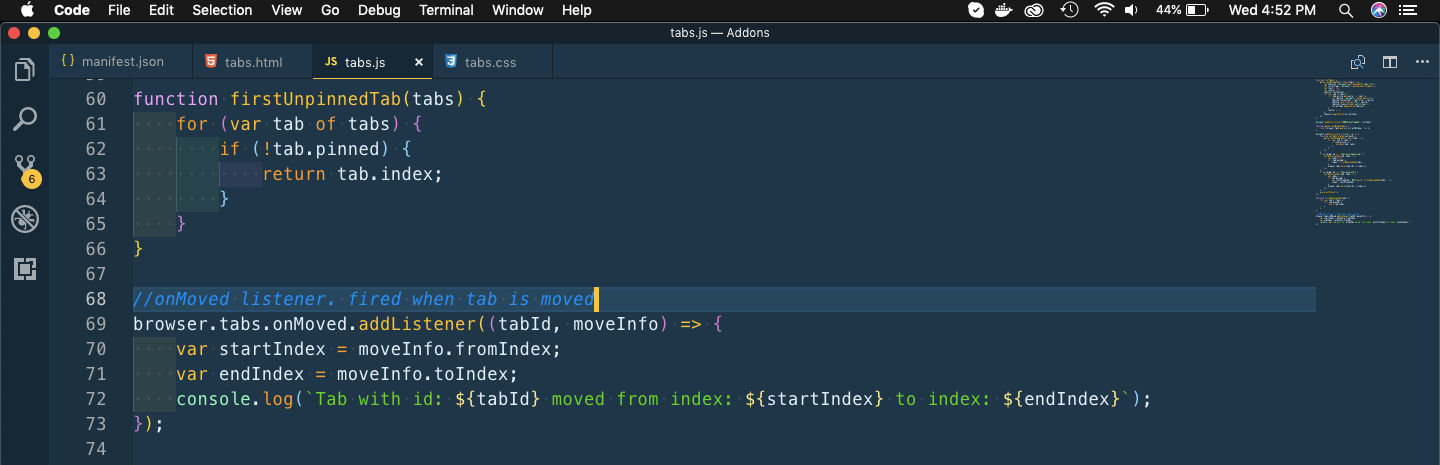Open the Wi-Fi menu
1440x465 pixels.
pyautogui.click(x=1104, y=10)
